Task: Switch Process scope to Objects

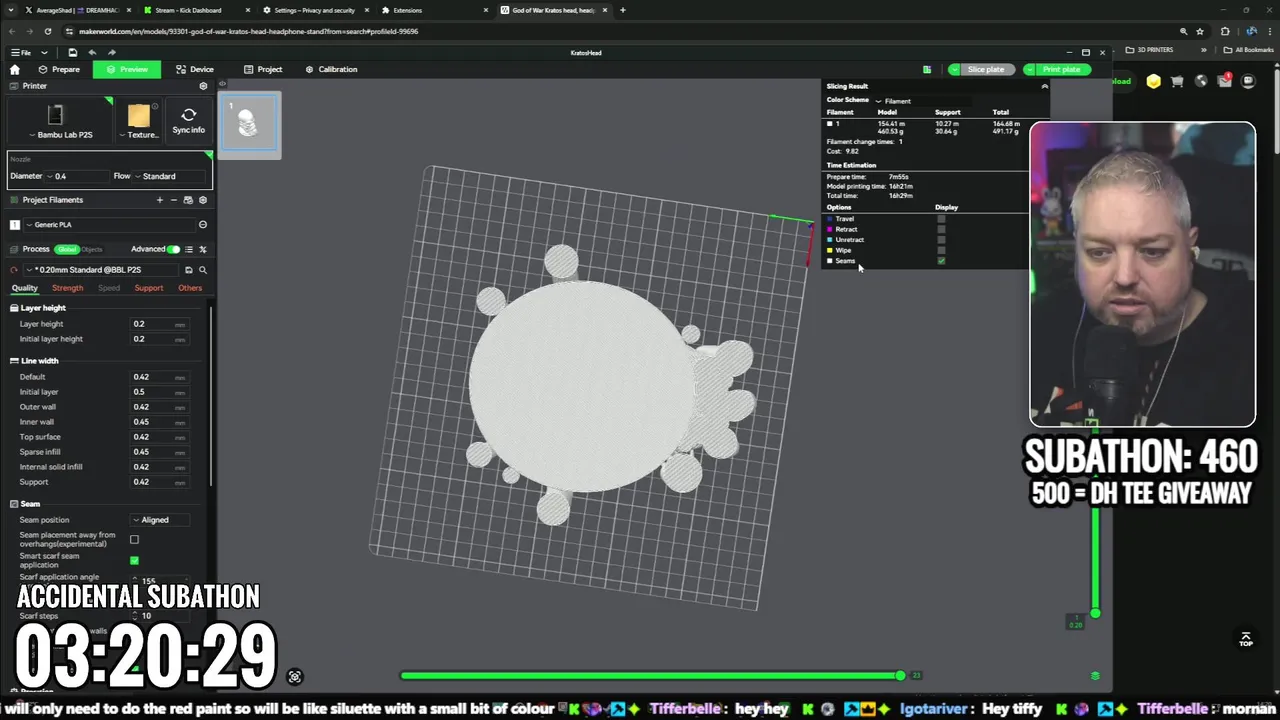Action: (x=92, y=249)
